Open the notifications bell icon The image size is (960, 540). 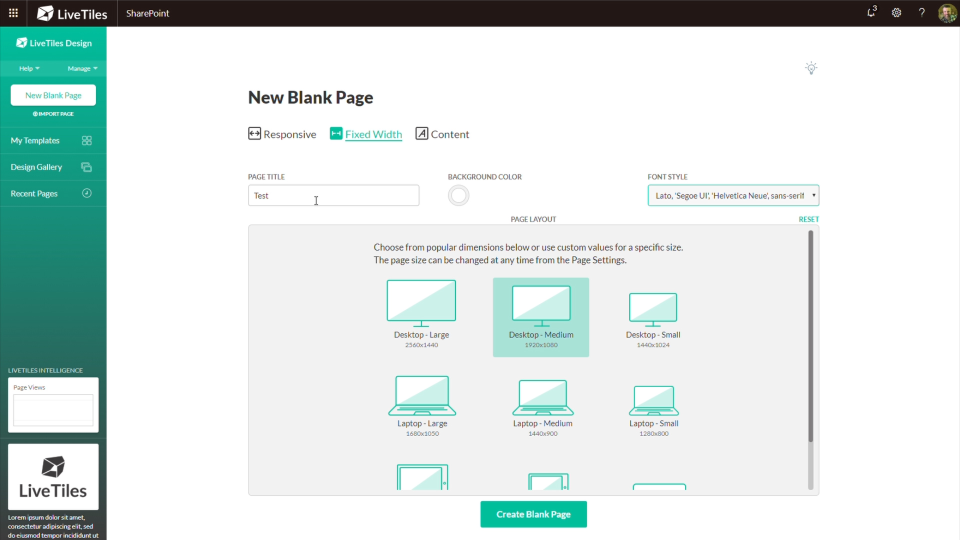click(872, 12)
